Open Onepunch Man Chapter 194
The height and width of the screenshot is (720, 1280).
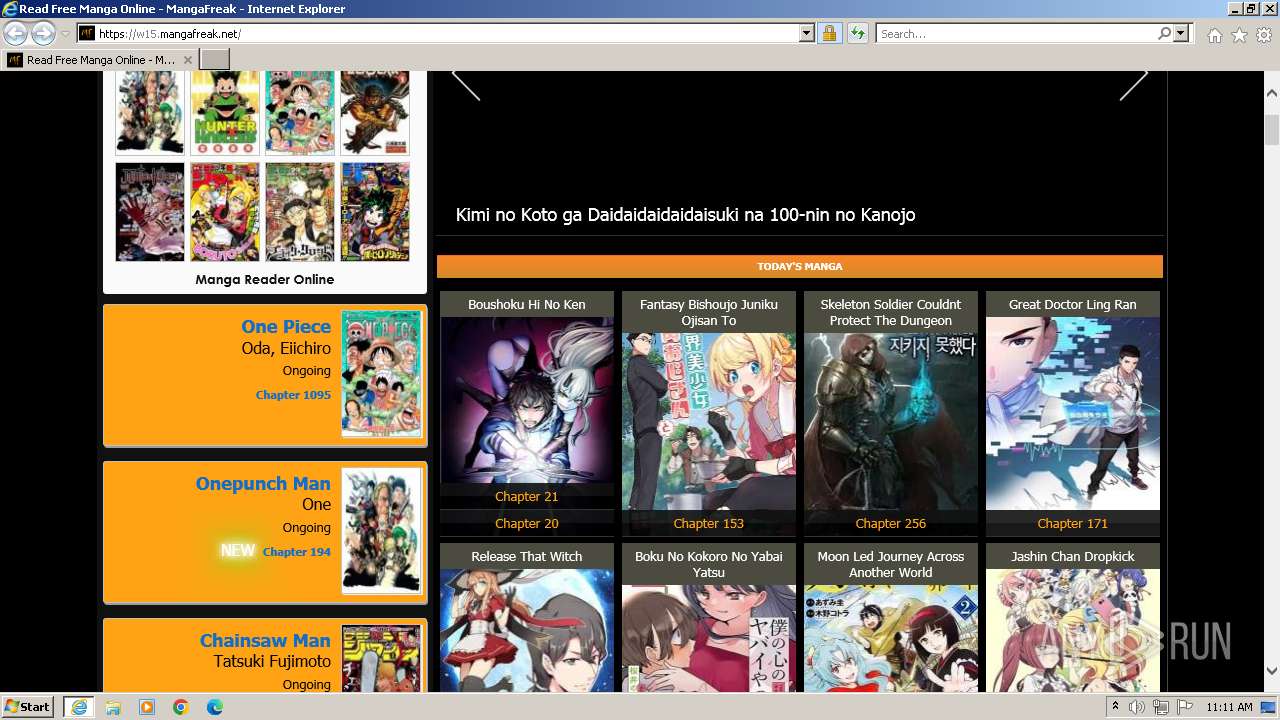[297, 552]
